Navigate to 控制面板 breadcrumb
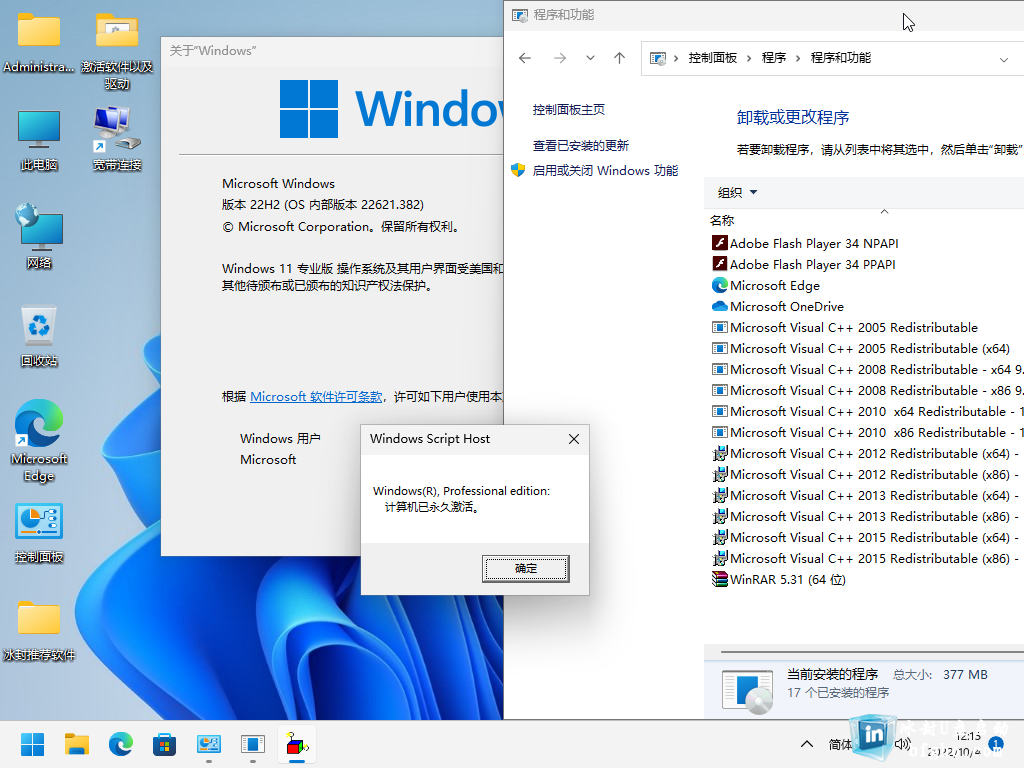This screenshot has height=768, width=1024. [x=712, y=58]
